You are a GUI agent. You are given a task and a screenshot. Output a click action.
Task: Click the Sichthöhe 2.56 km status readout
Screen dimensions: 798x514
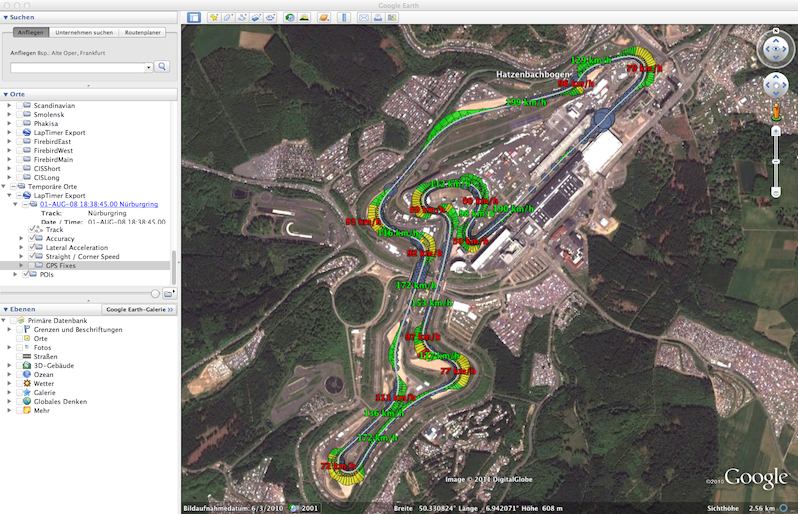click(x=740, y=508)
